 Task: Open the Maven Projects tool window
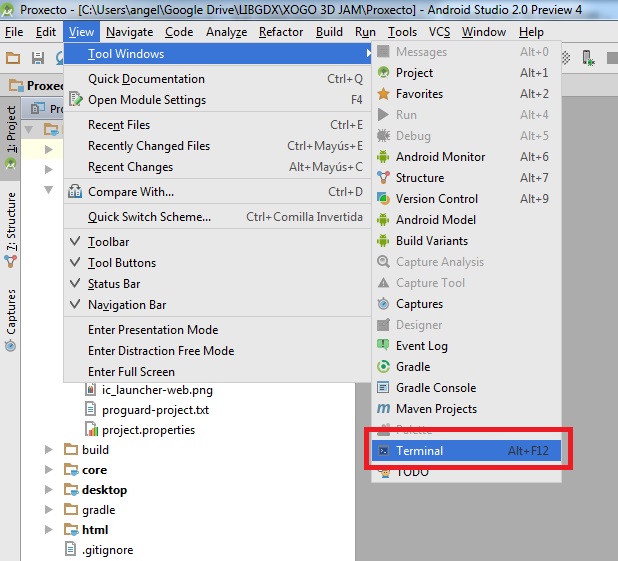tap(466, 409)
